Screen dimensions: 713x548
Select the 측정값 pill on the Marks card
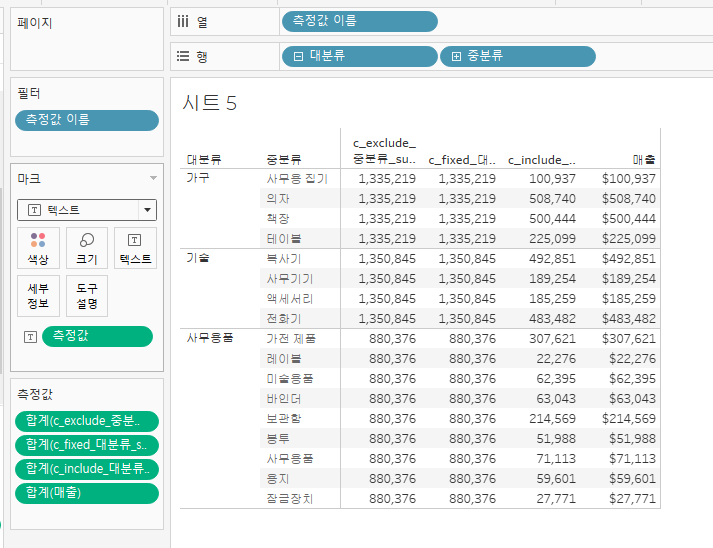point(97,337)
